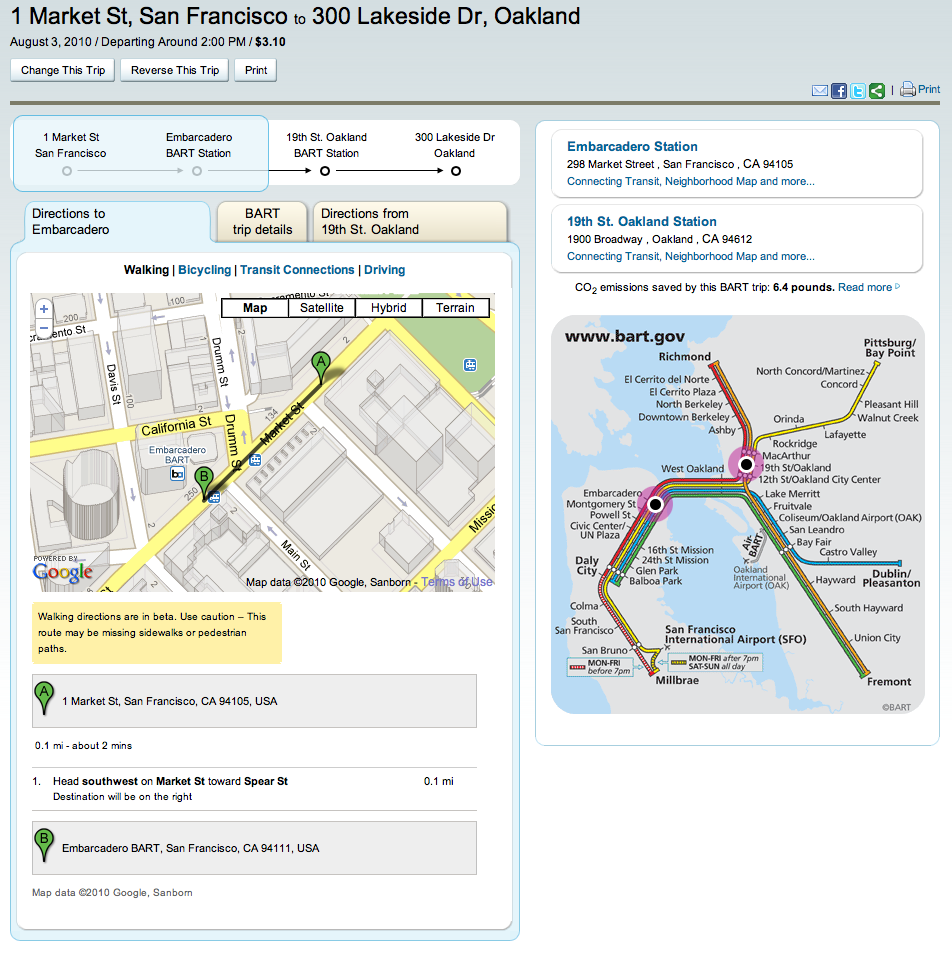The width and height of the screenshot is (952, 953).
Task: Share this trip on Facebook
Action: 839,91
